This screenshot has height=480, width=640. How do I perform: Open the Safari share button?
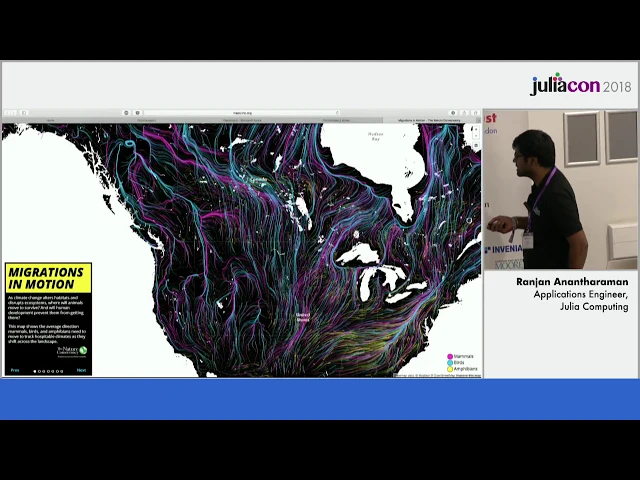464,113
